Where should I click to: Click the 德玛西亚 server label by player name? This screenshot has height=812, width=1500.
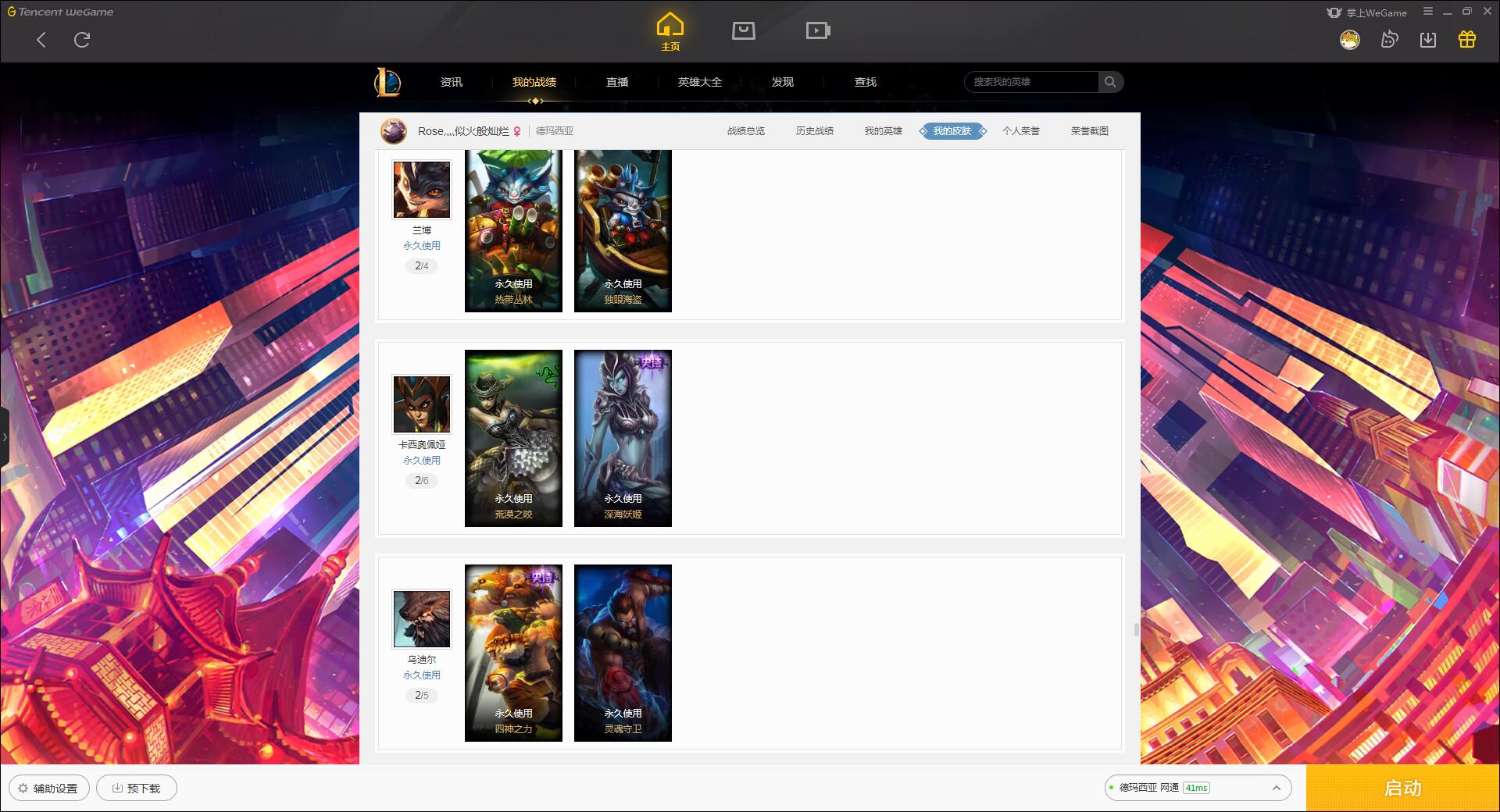click(555, 131)
